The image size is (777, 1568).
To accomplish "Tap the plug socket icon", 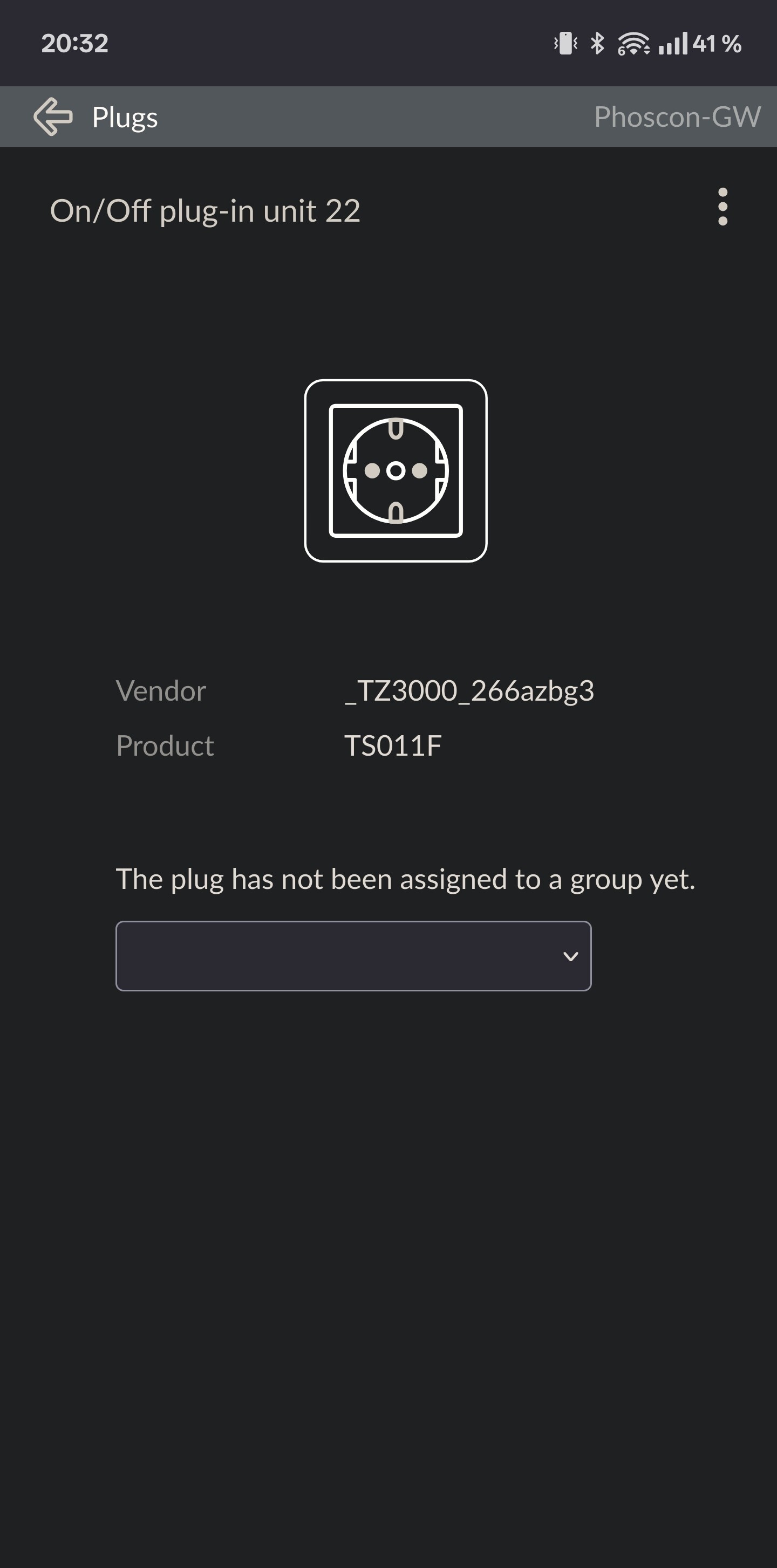I will [396, 470].
